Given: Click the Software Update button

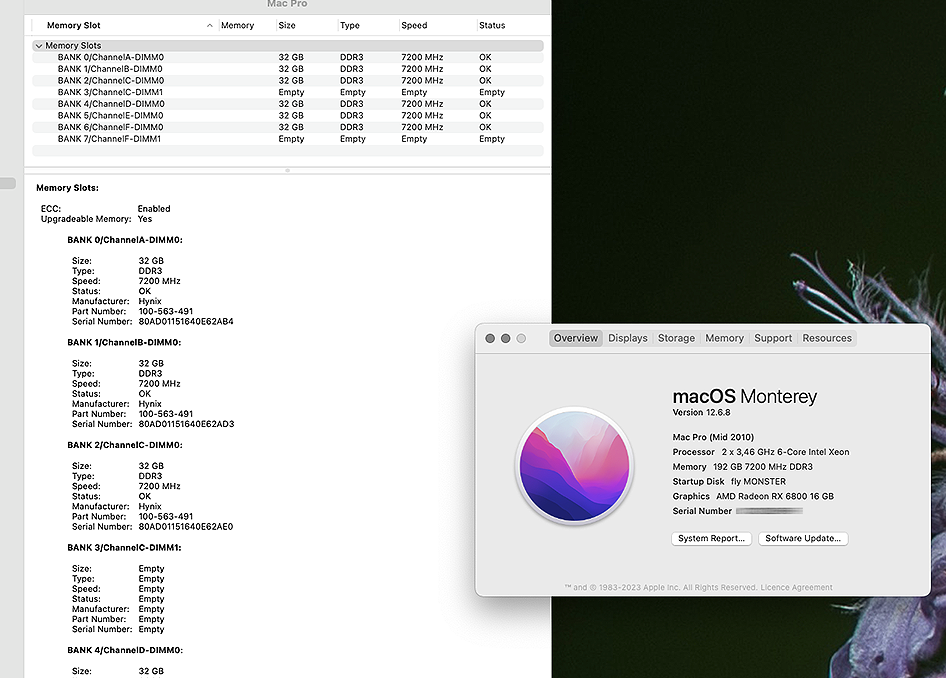Looking at the screenshot, I should [x=803, y=538].
